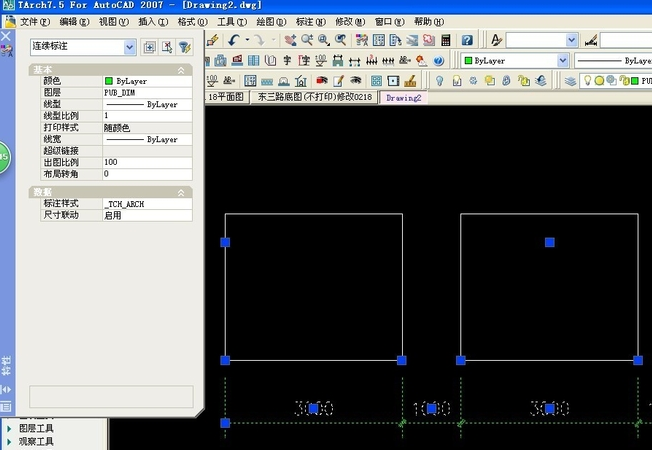
Task: Switch to the 东三路底图(不打印)修改0218 tab
Action: tap(315, 97)
